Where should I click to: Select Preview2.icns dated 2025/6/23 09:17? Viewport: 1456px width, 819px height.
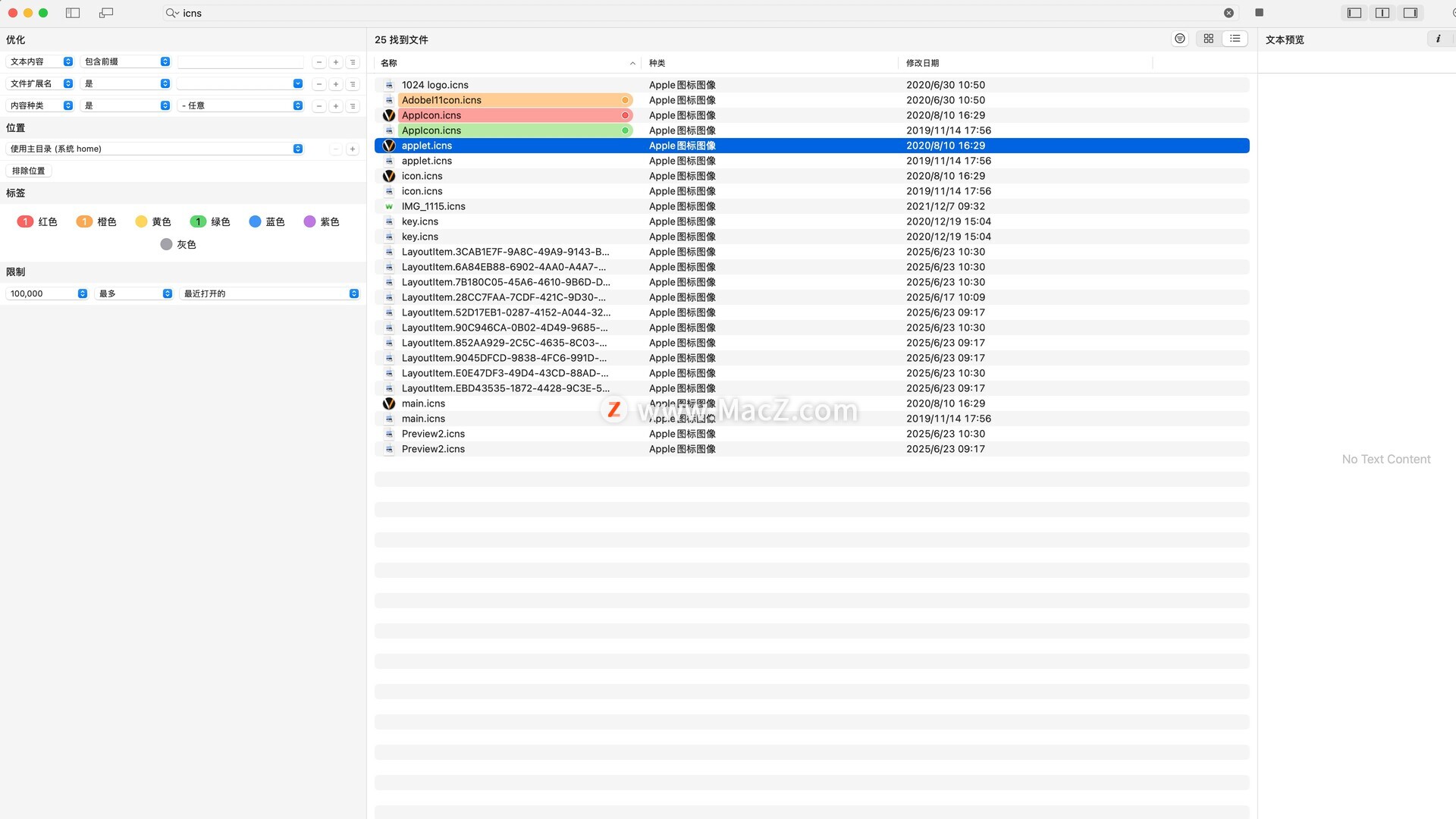(x=811, y=449)
